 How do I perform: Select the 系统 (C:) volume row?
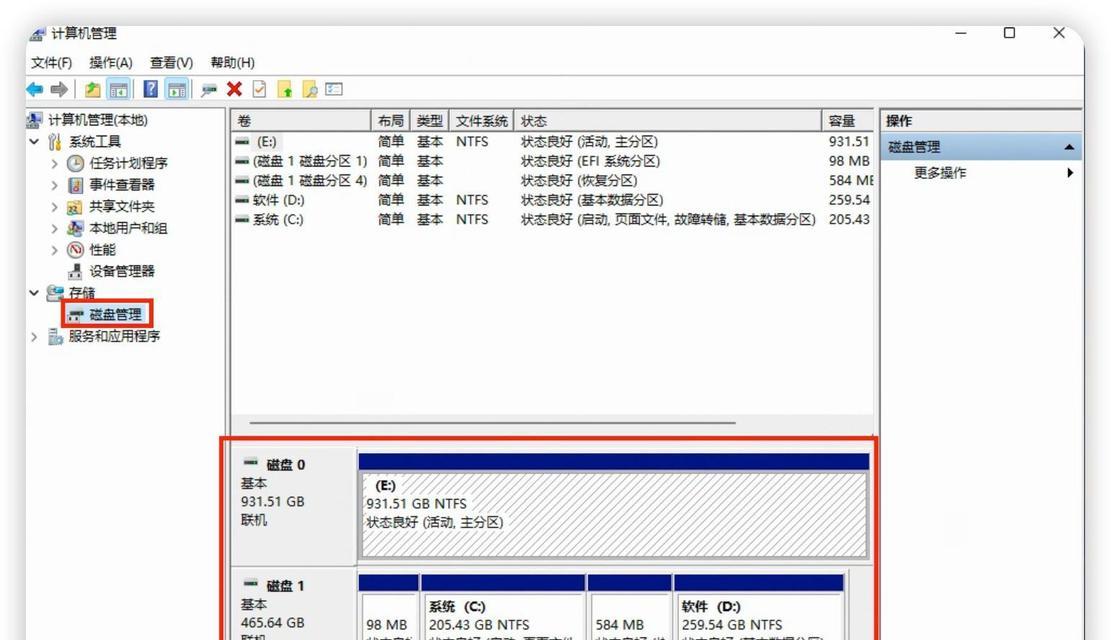[x=553, y=220]
